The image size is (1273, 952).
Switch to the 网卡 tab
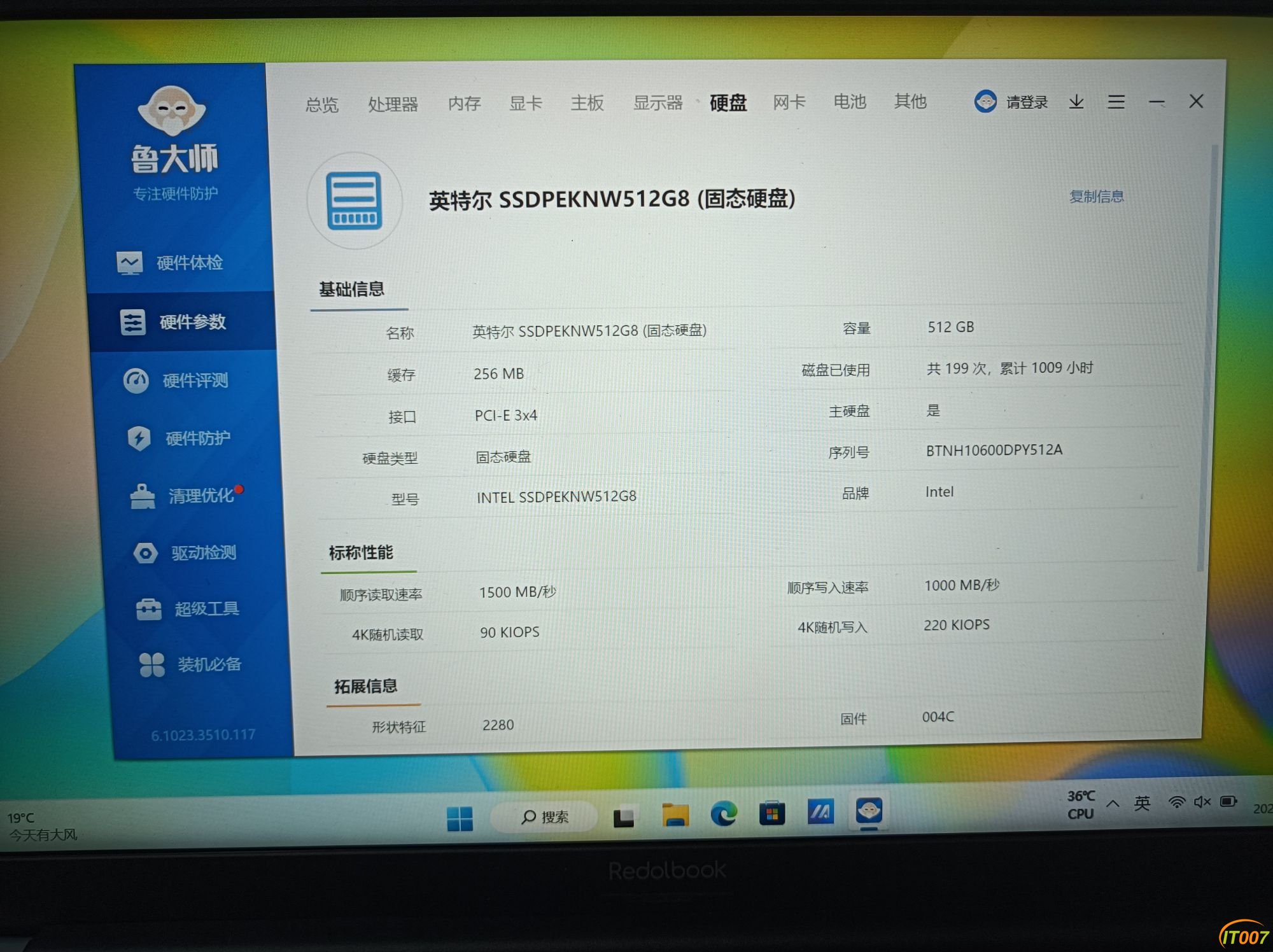[x=789, y=102]
